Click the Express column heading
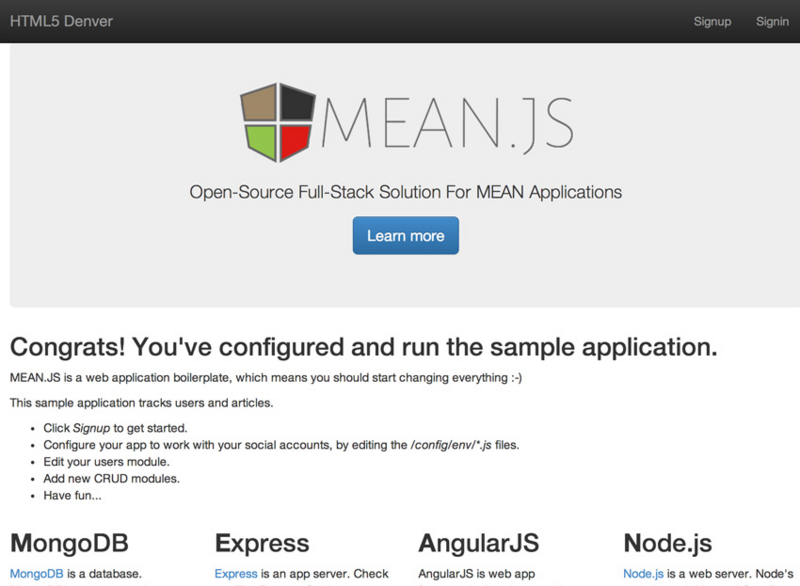The height and width of the screenshot is (586, 800). [x=262, y=543]
